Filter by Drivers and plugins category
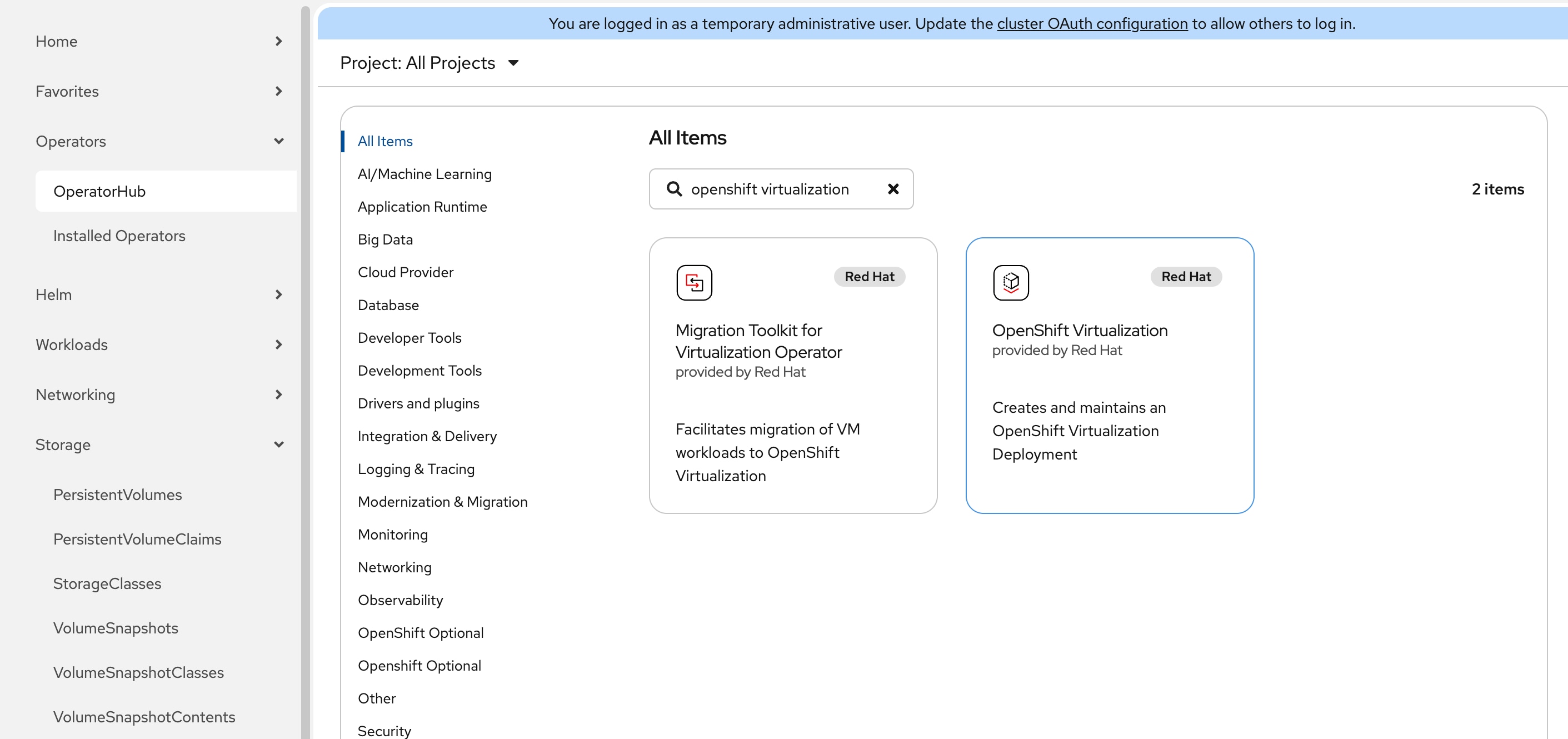Viewport: 1568px width, 739px height. 418,403
